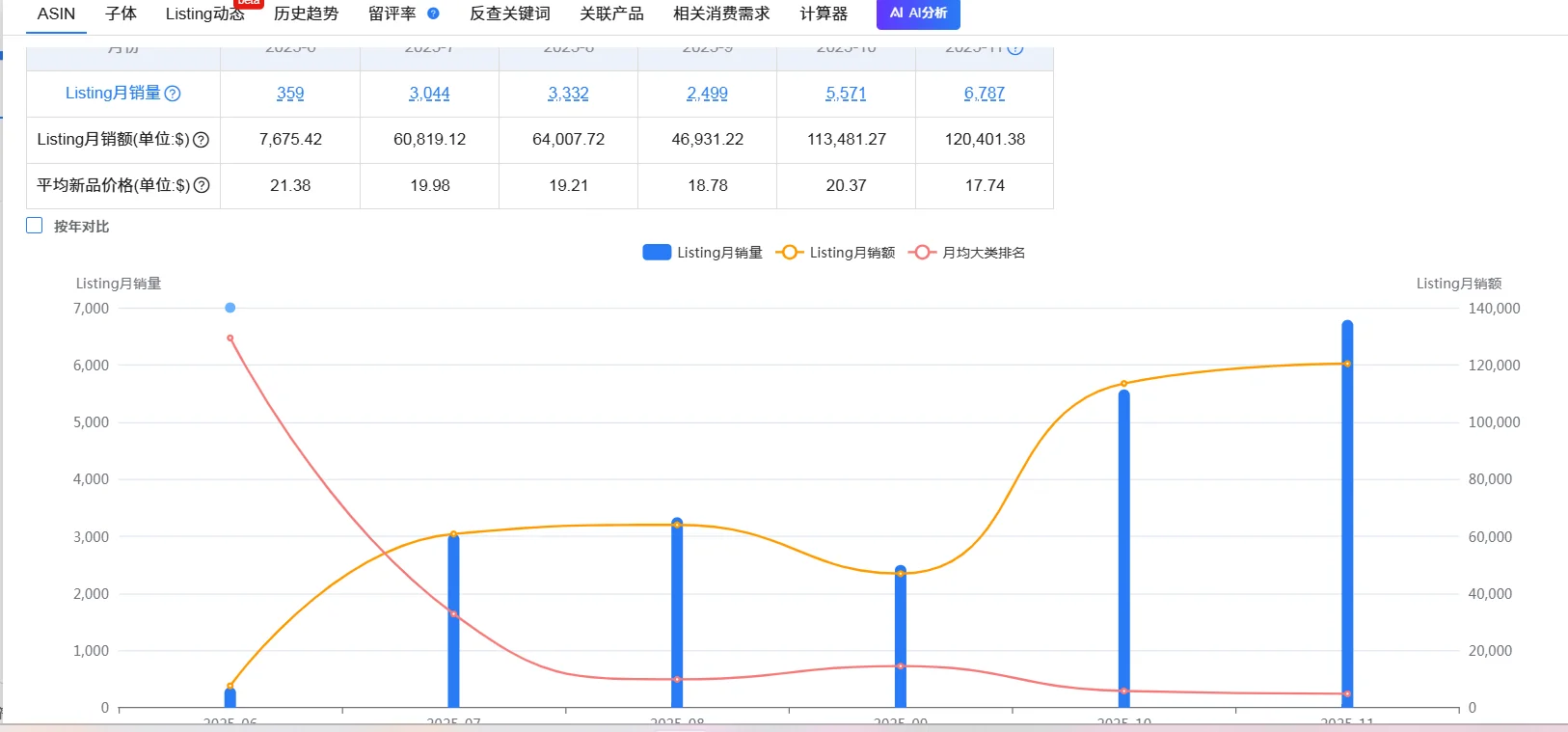Open monthly sales value 6,787
Screen dimensions: 1568x732
pos(985,94)
